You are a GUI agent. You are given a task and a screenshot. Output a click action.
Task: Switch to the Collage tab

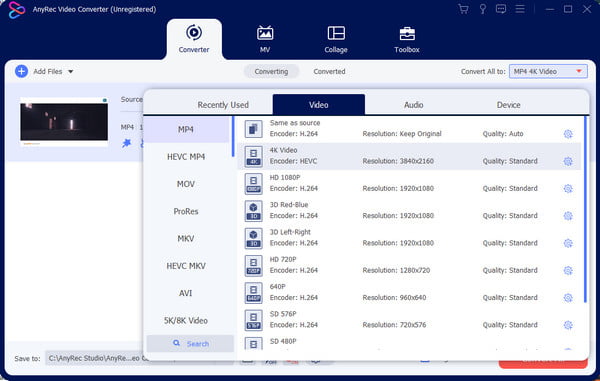click(336, 39)
